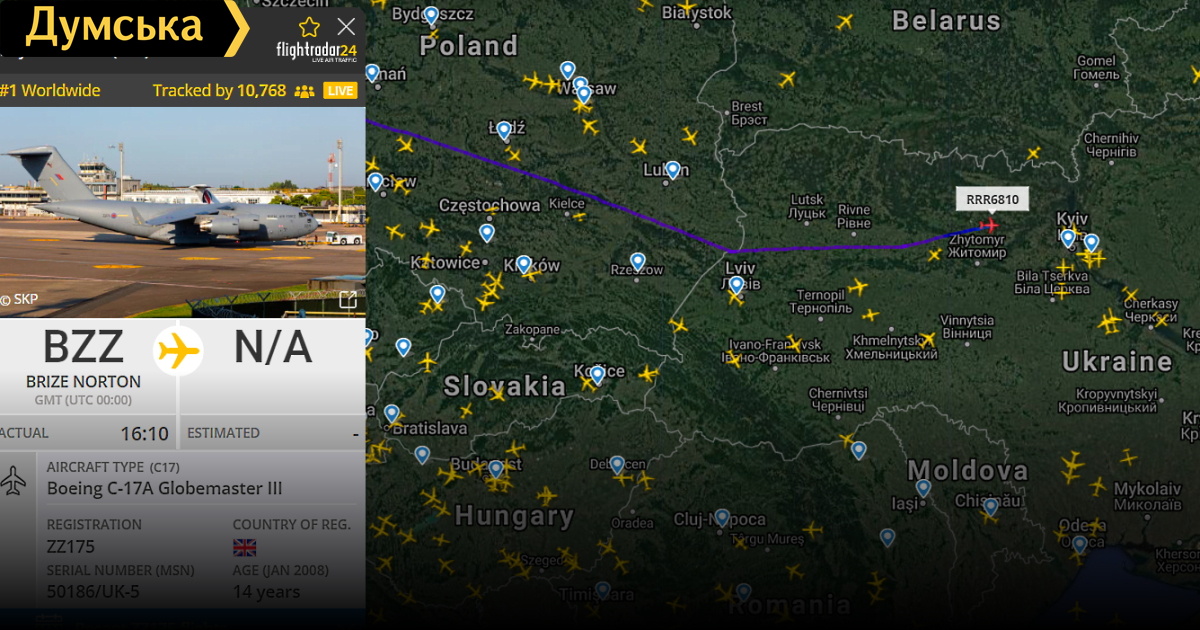
Task: Click the Tracked by 10,768 viewers text
Action: point(219,91)
